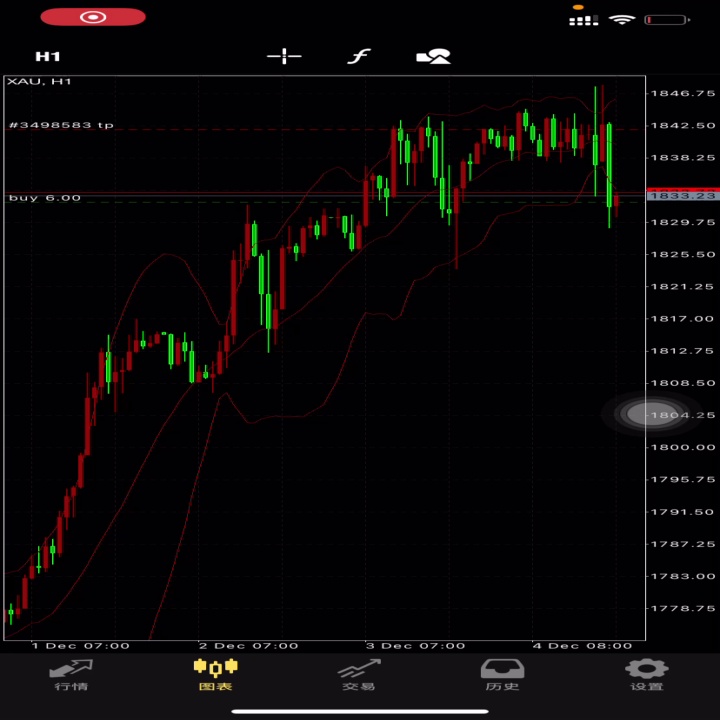This screenshot has width=720, height=720.
Task: Tap the 1778.75 price axis label
Action: 683,608
